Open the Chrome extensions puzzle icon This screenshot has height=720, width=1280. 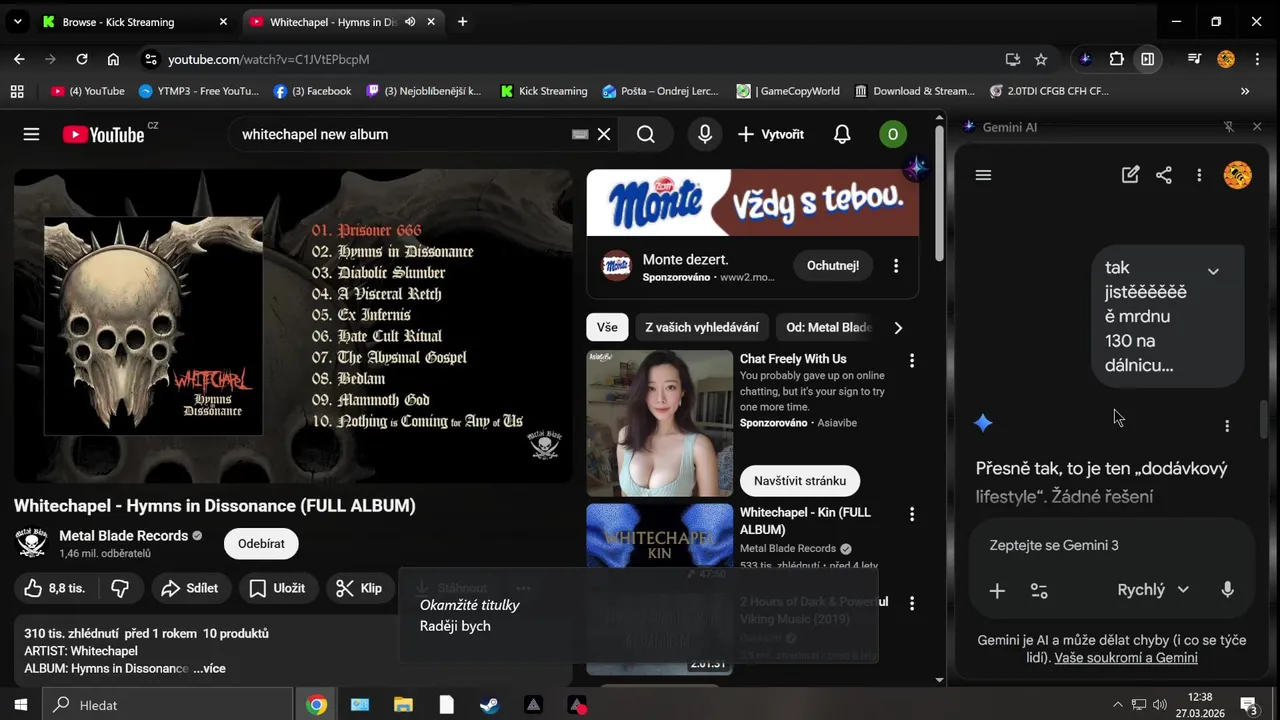1117,59
